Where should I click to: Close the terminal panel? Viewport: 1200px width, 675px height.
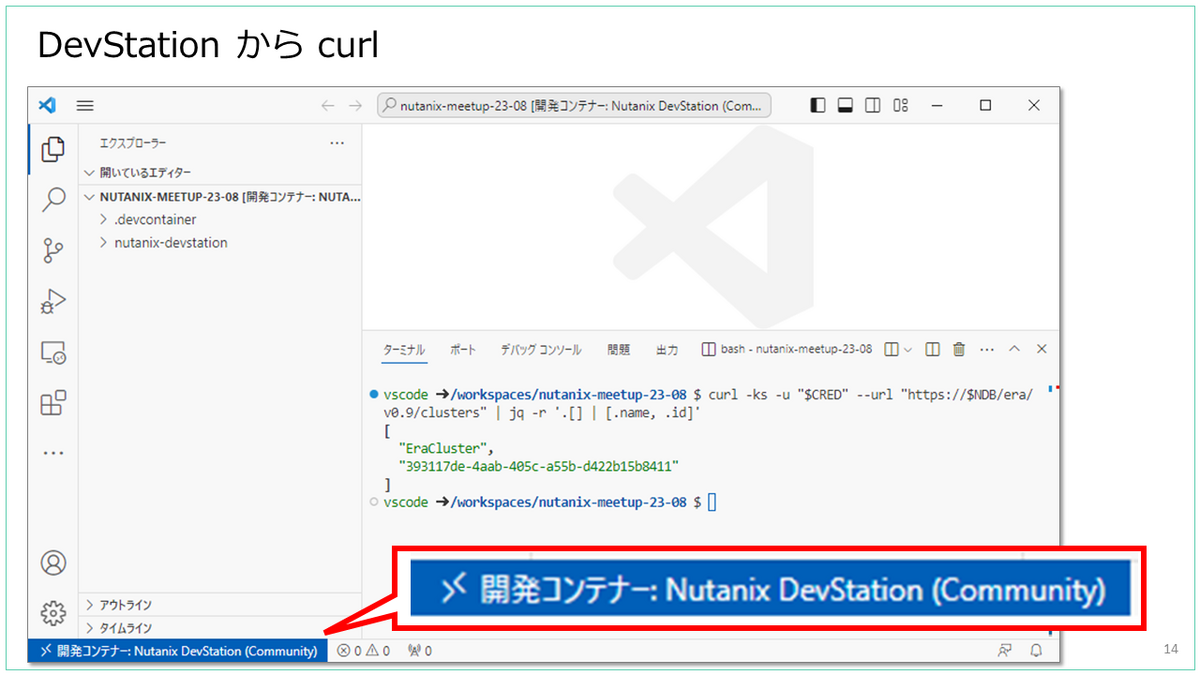(x=1041, y=350)
